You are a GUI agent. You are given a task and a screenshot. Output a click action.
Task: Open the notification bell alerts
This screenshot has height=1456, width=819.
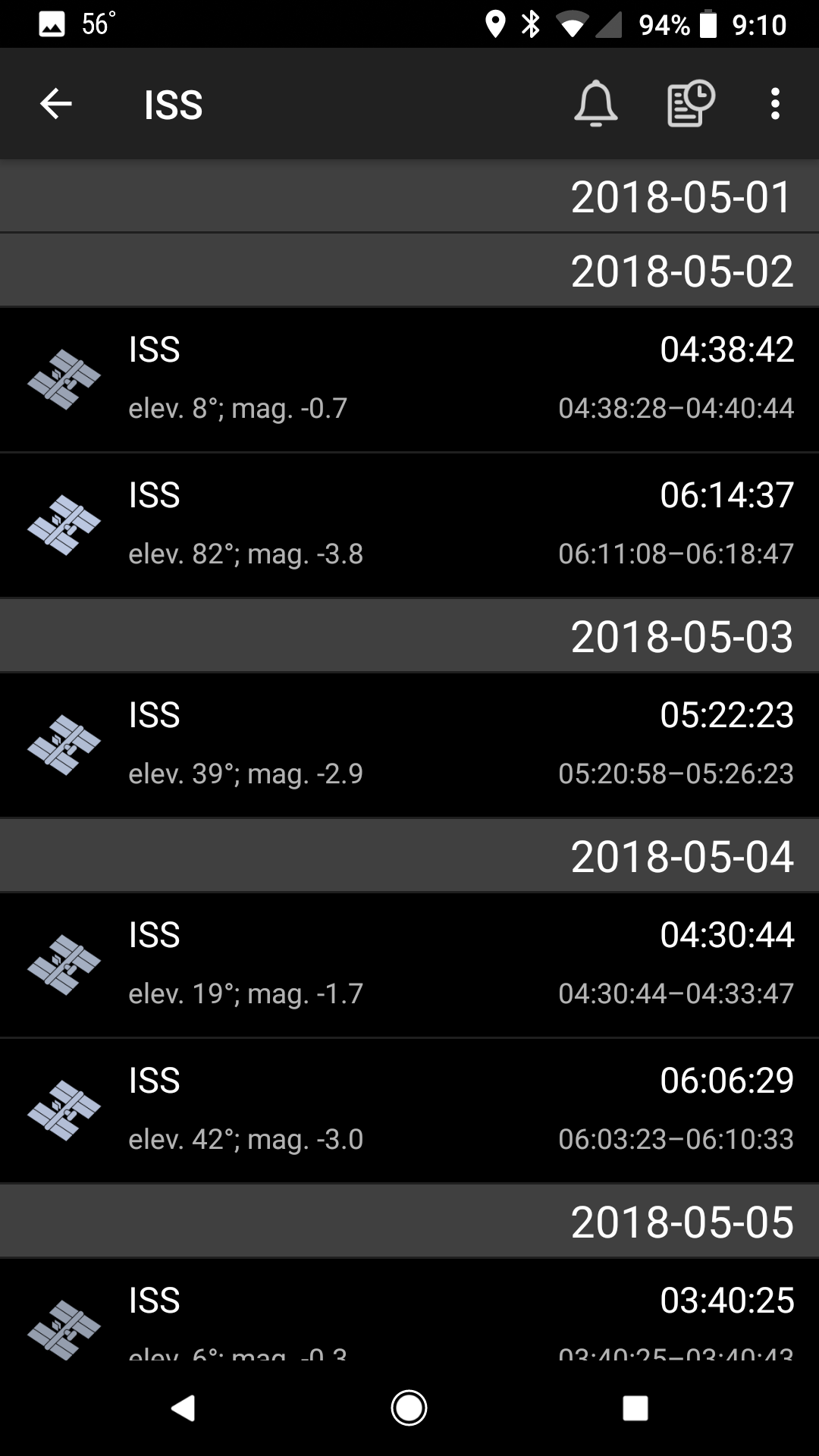coord(595,104)
